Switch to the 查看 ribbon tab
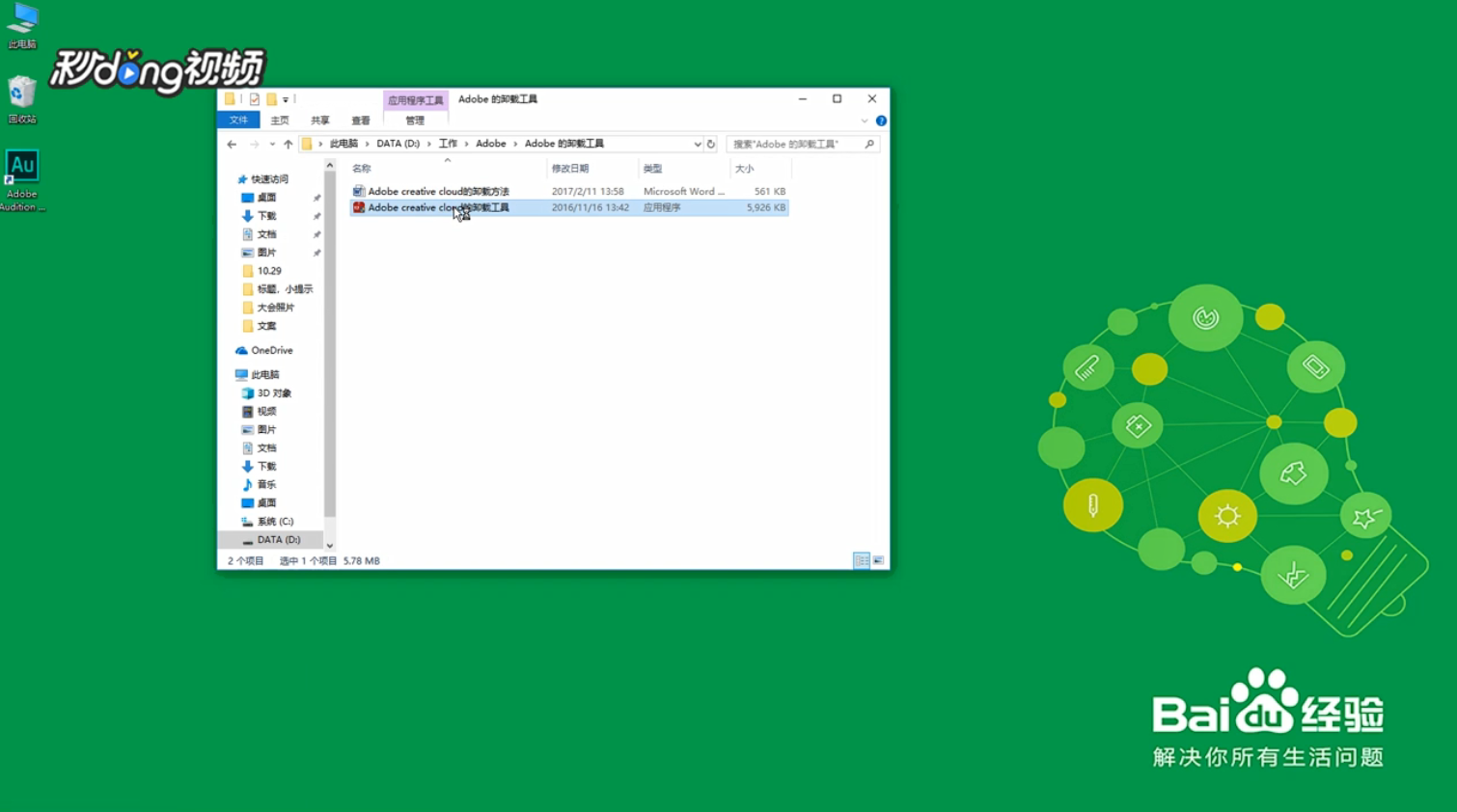This screenshot has height=812, width=1457. tap(361, 121)
